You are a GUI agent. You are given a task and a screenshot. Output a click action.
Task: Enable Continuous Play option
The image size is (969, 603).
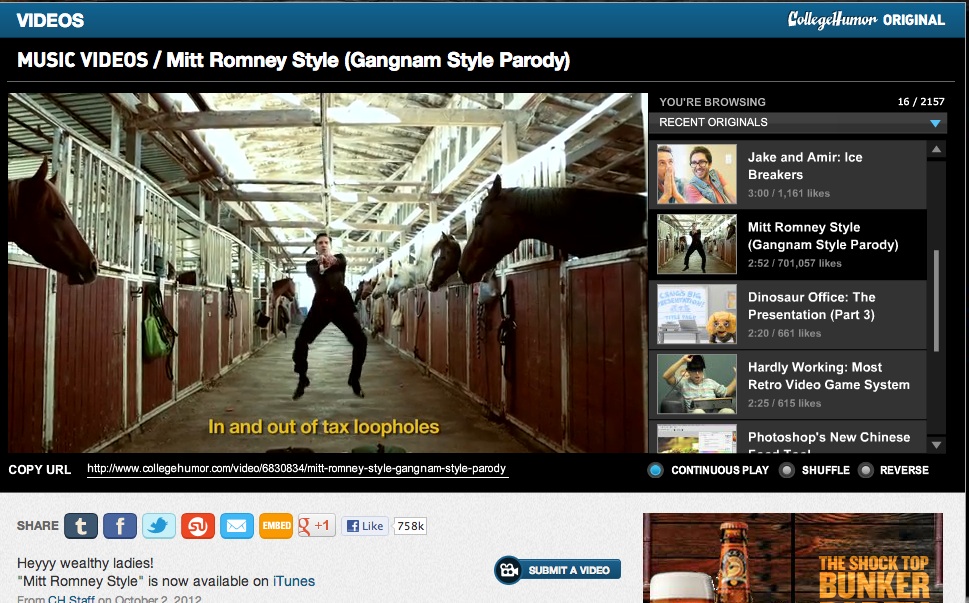[x=656, y=470]
